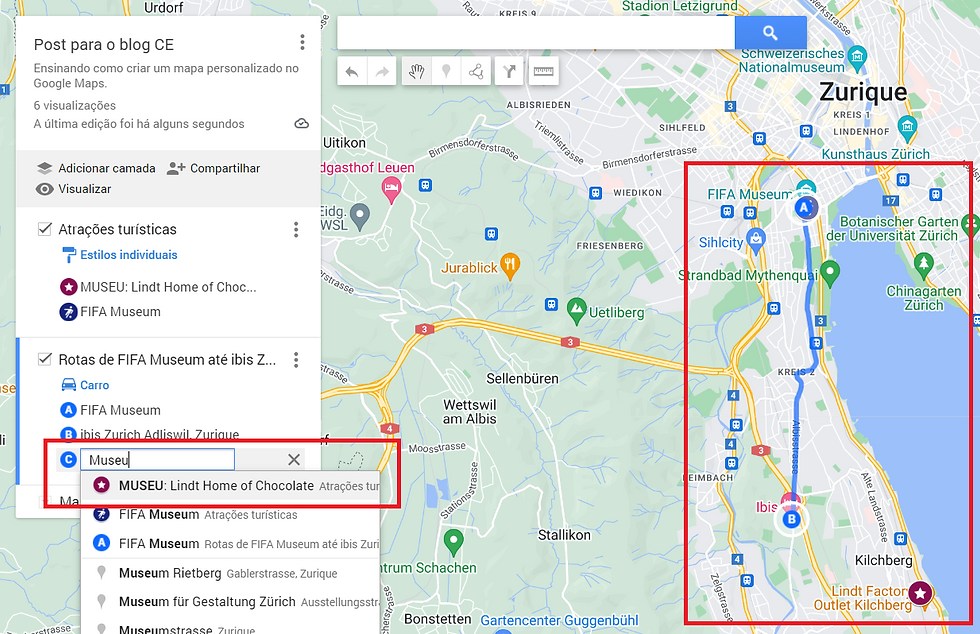The width and height of the screenshot is (980, 634).
Task: Click the map title Post para o blog CE
Action: pos(104,44)
